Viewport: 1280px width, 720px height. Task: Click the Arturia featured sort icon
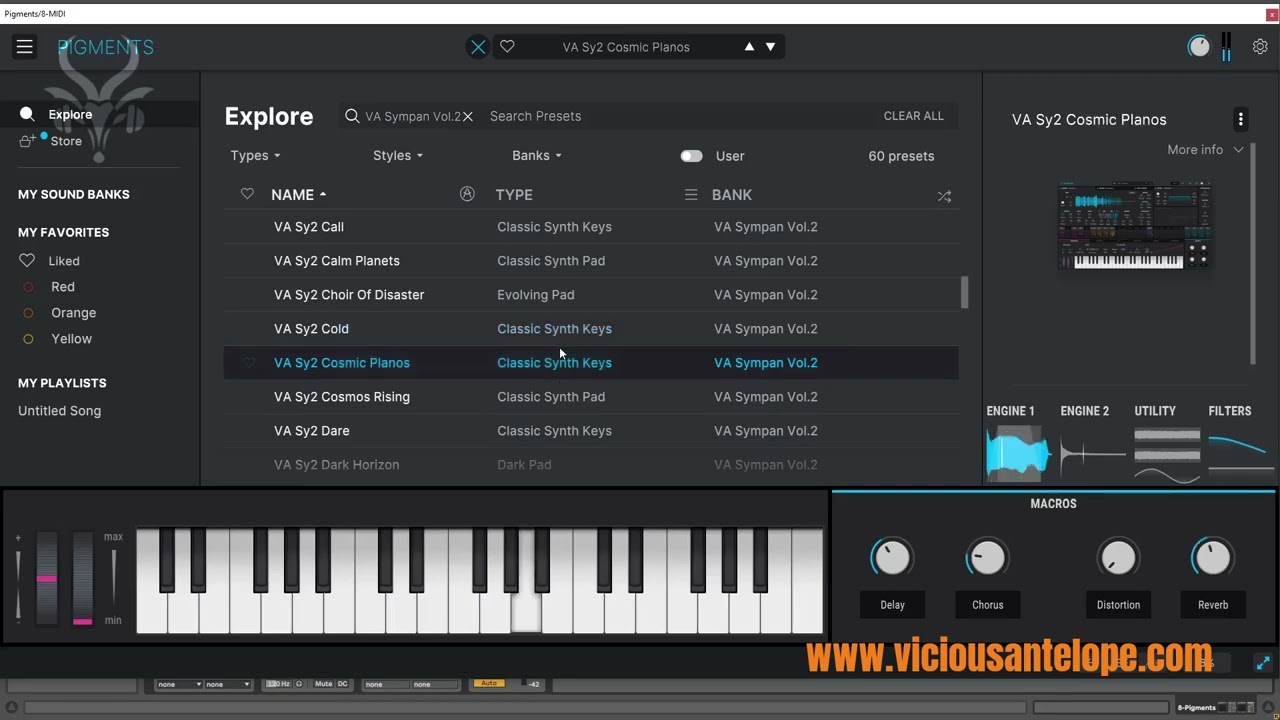[467, 194]
